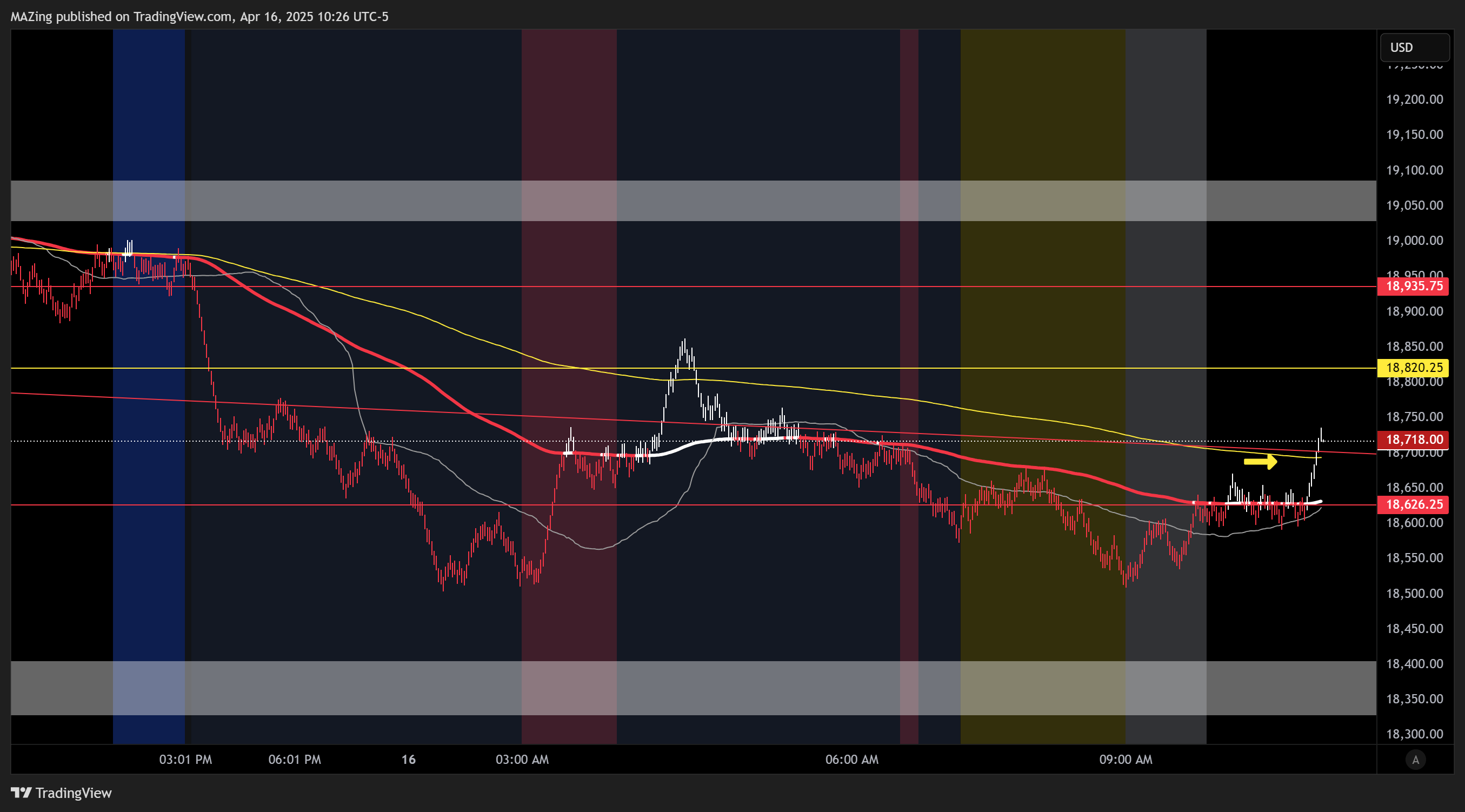
Task: Click the 09:00 AM time axis label
Action: tap(1126, 760)
